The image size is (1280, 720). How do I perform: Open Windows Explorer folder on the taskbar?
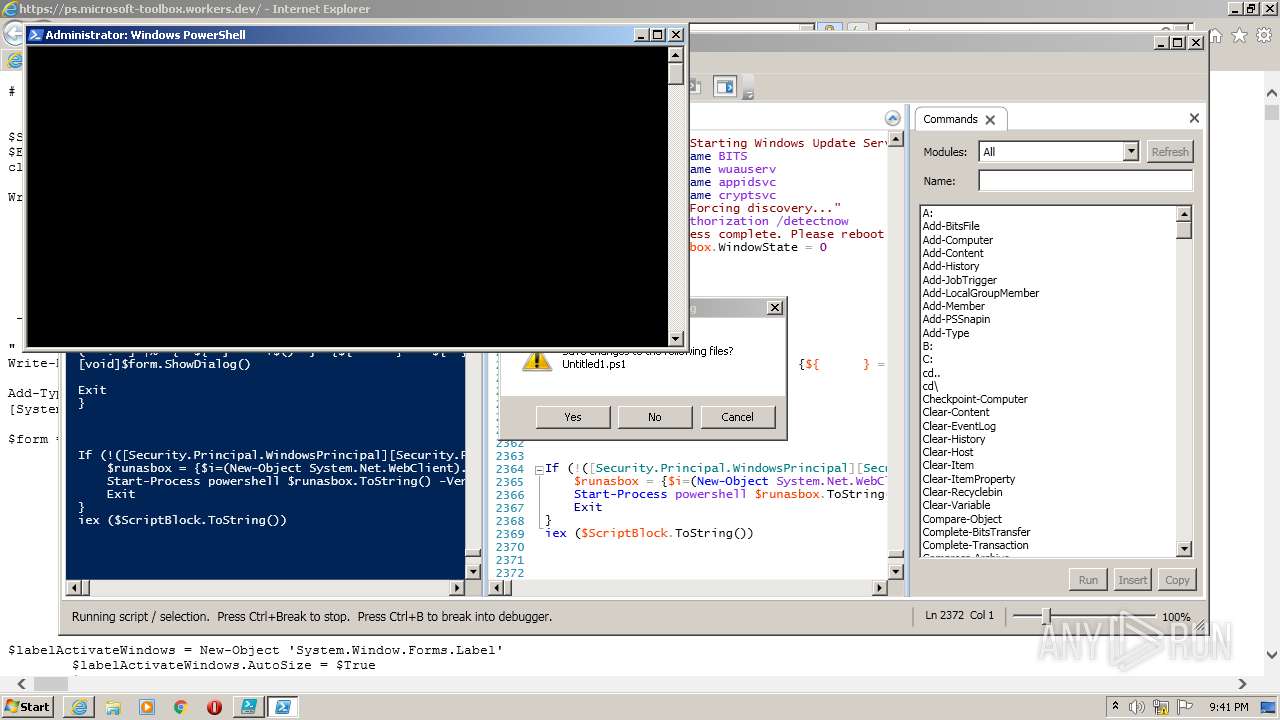[x=113, y=707]
